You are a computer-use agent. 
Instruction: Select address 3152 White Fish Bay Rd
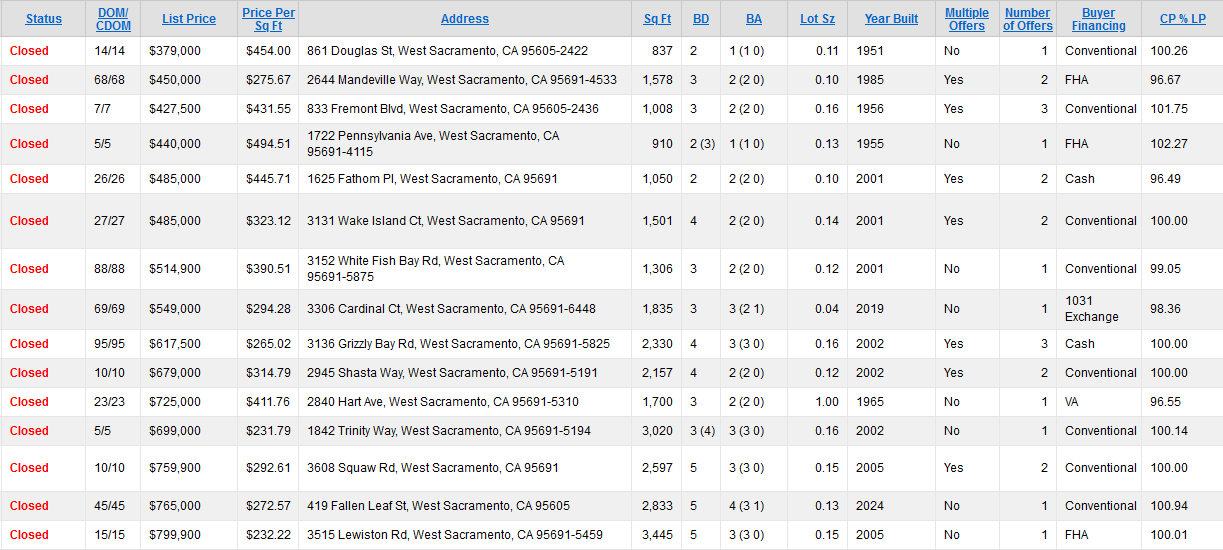(x=435, y=269)
